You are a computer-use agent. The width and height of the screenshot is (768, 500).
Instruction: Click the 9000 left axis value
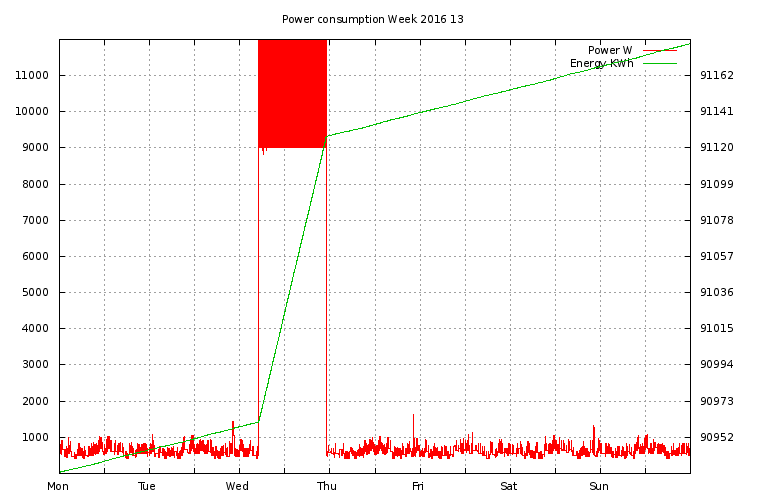(x=35, y=147)
